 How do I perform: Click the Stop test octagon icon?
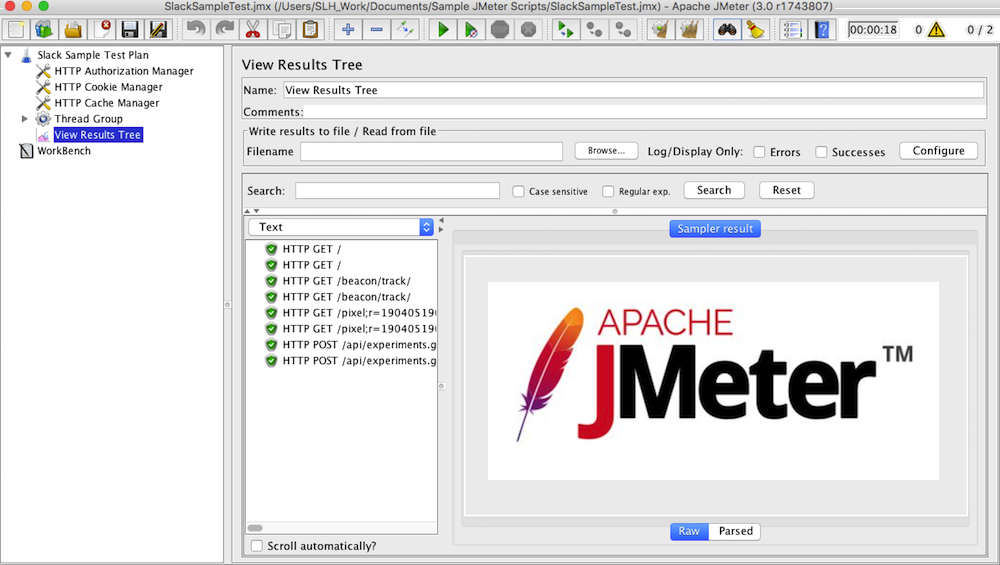[x=500, y=29]
